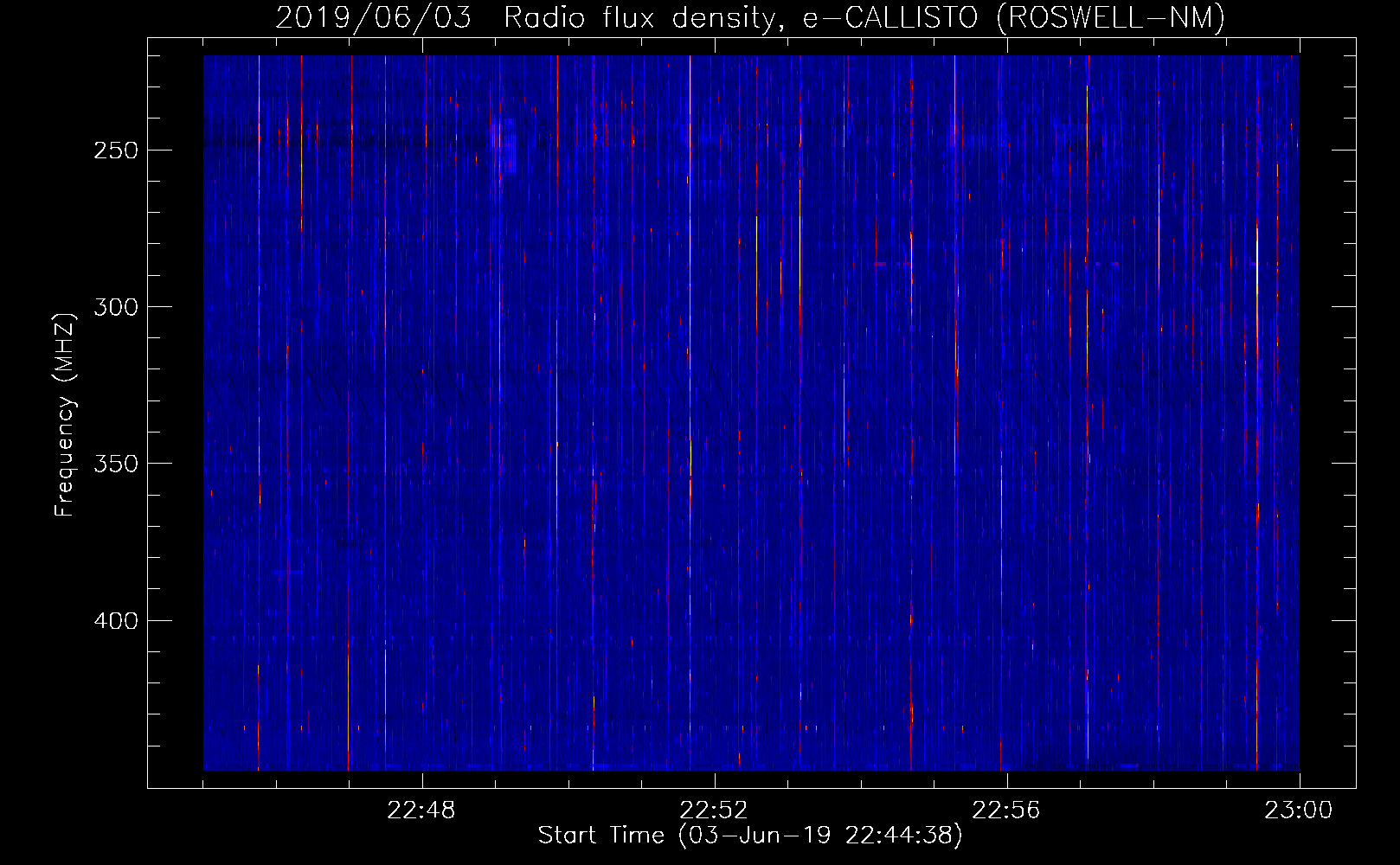The image size is (1400, 865).
Task: Click the 22:56 time tick label
Action: (1006, 811)
